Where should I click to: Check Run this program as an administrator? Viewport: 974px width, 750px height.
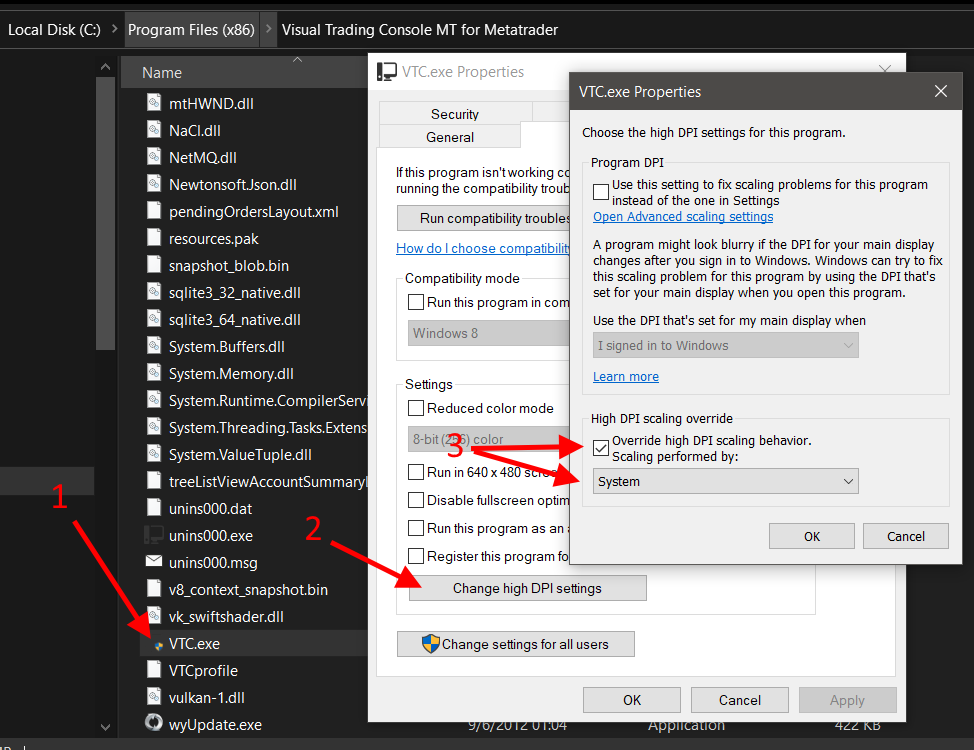(416, 528)
